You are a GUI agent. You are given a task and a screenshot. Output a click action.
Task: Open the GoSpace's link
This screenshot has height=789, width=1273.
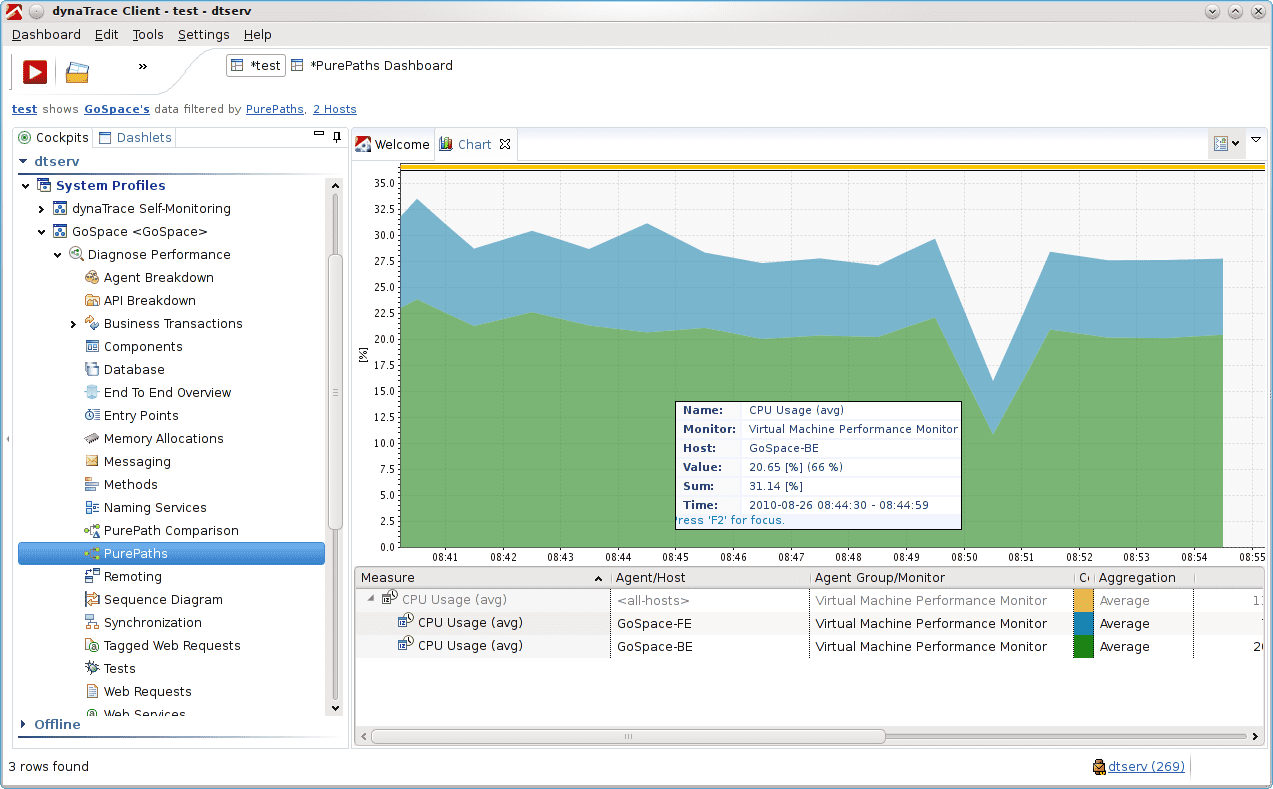click(x=117, y=109)
